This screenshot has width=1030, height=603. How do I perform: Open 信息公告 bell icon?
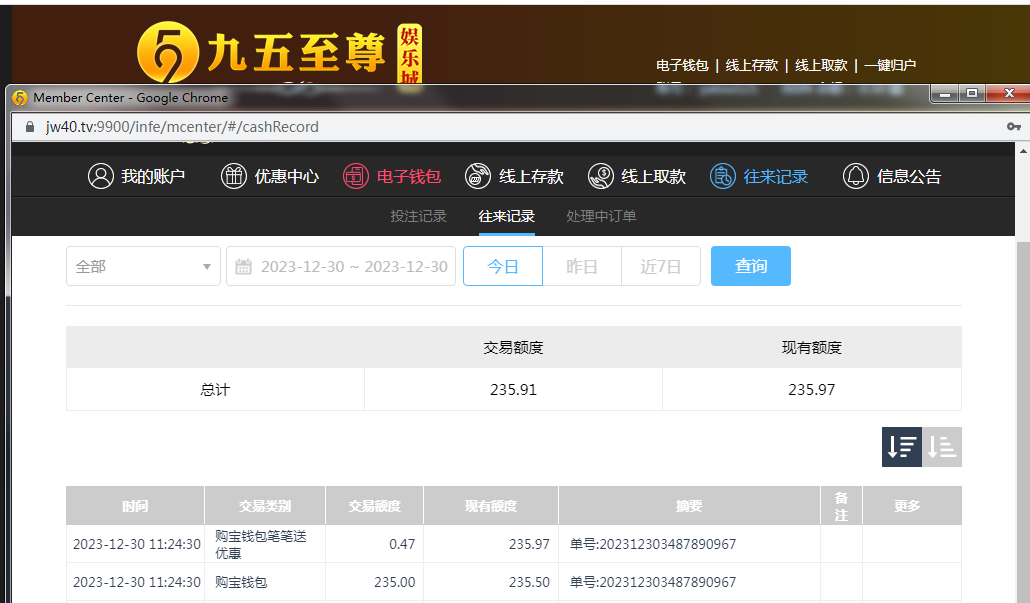pyautogui.click(x=855, y=176)
